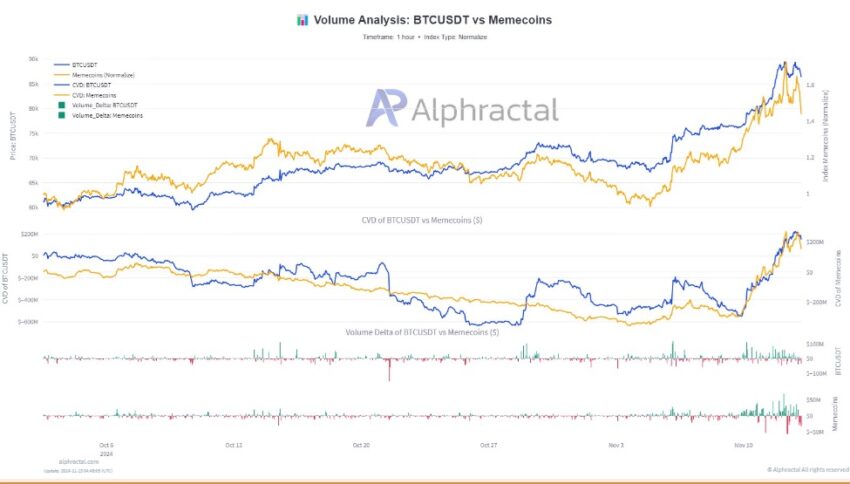The image size is (850, 484).
Task: Select the Nov 3 date marker
Action: (616, 445)
